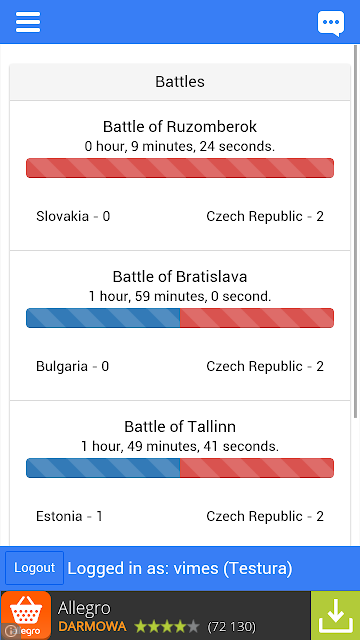Click the Allegro ad star rating
The height and width of the screenshot is (640, 360).
coord(167,626)
